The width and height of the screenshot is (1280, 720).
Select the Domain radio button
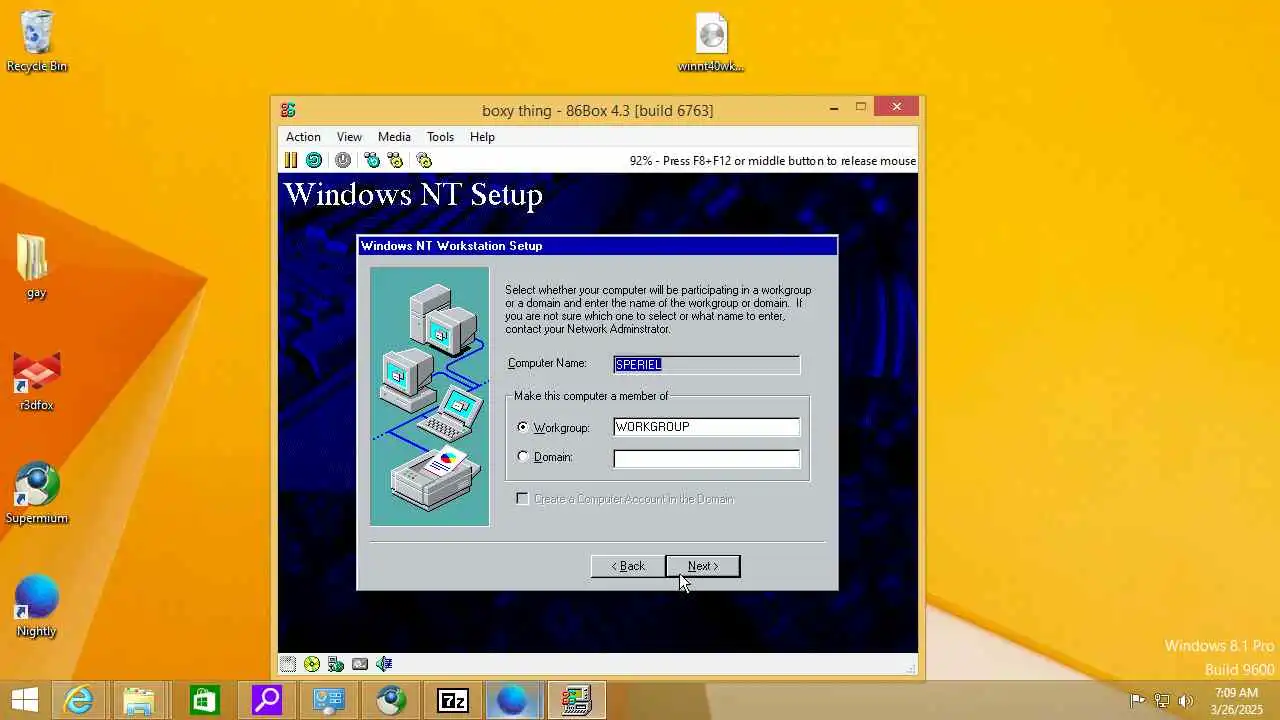(523, 457)
